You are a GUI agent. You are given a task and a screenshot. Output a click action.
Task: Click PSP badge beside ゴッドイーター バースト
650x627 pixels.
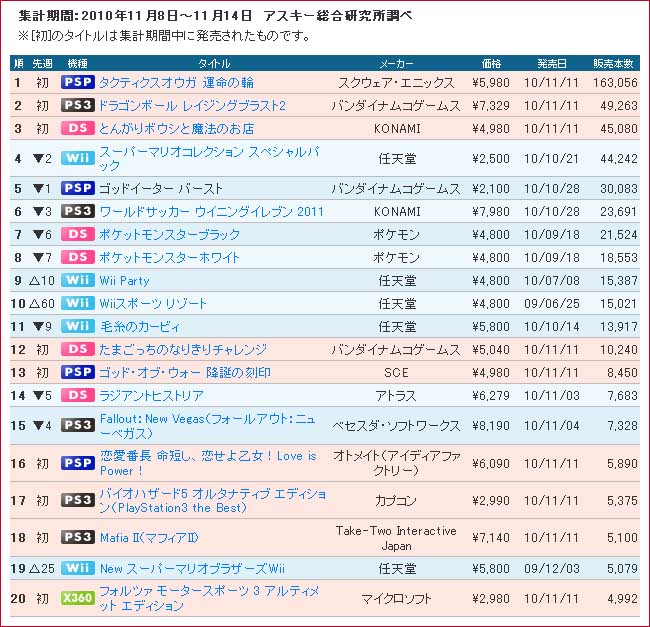[78, 188]
